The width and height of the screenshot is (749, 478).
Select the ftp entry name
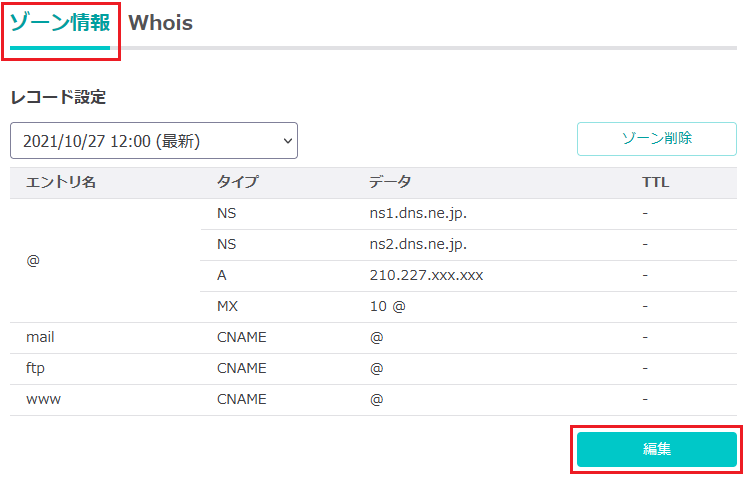(35, 369)
